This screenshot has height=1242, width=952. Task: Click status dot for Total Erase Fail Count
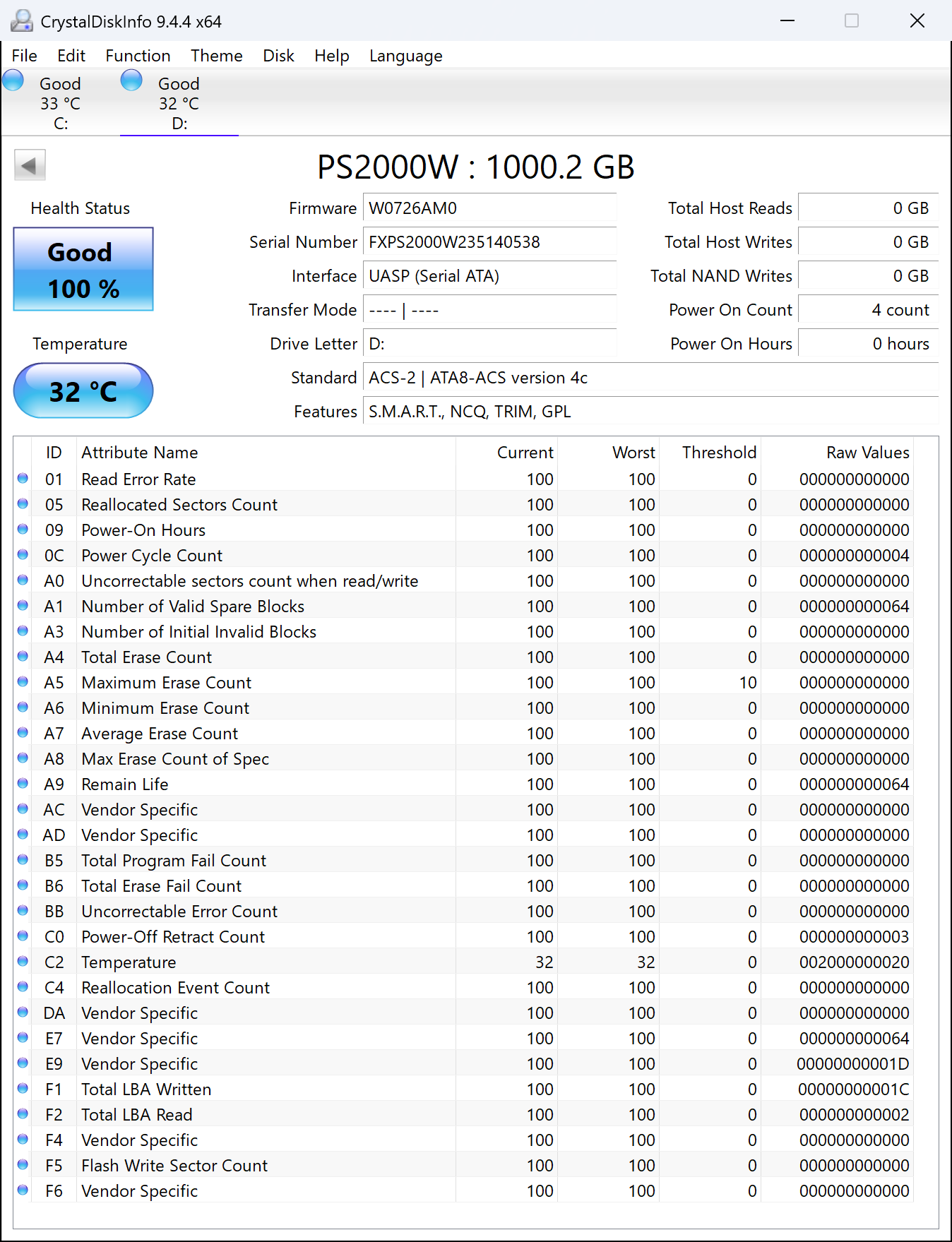(x=23, y=885)
